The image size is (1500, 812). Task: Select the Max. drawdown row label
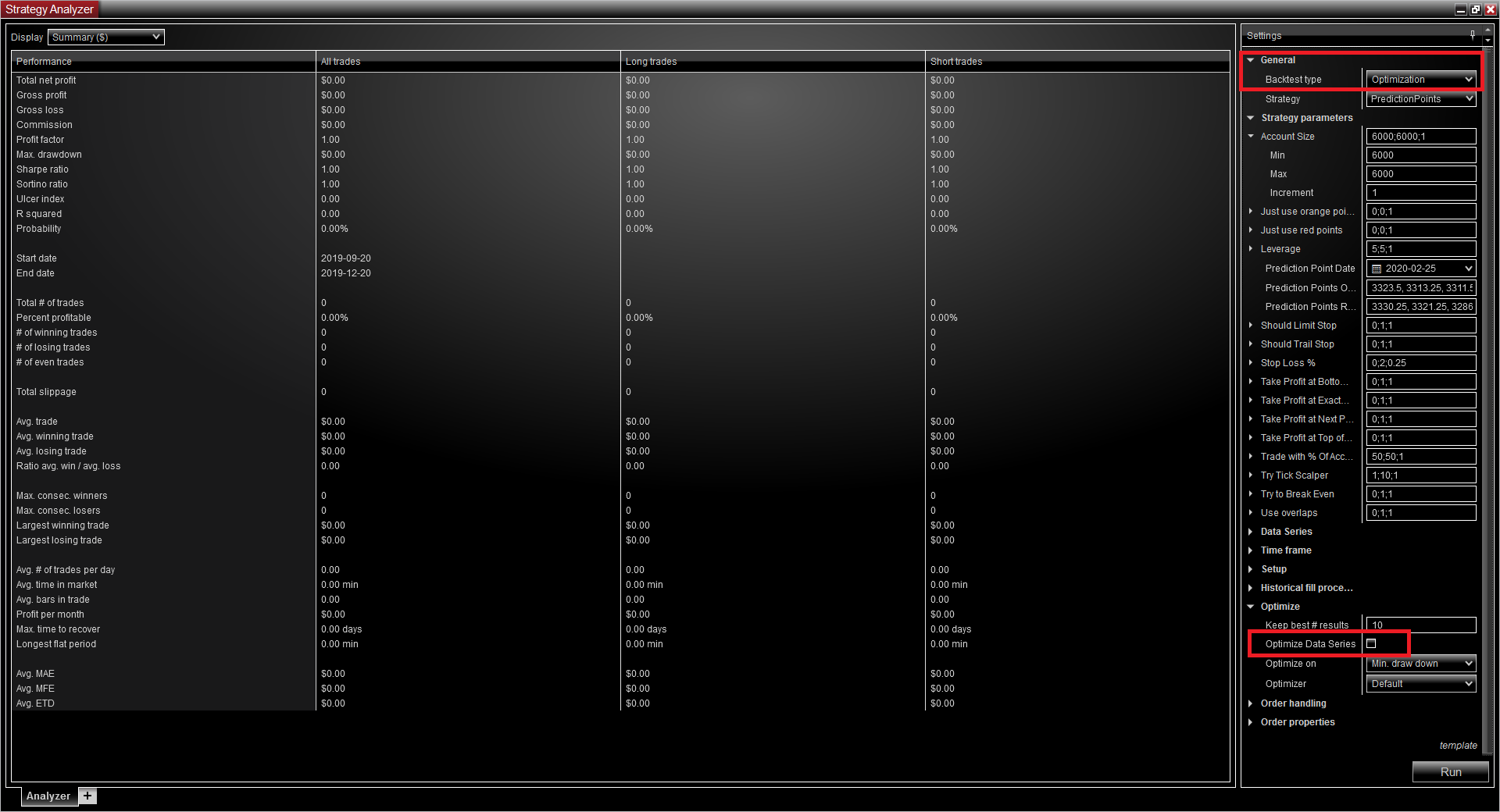pos(49,155)
